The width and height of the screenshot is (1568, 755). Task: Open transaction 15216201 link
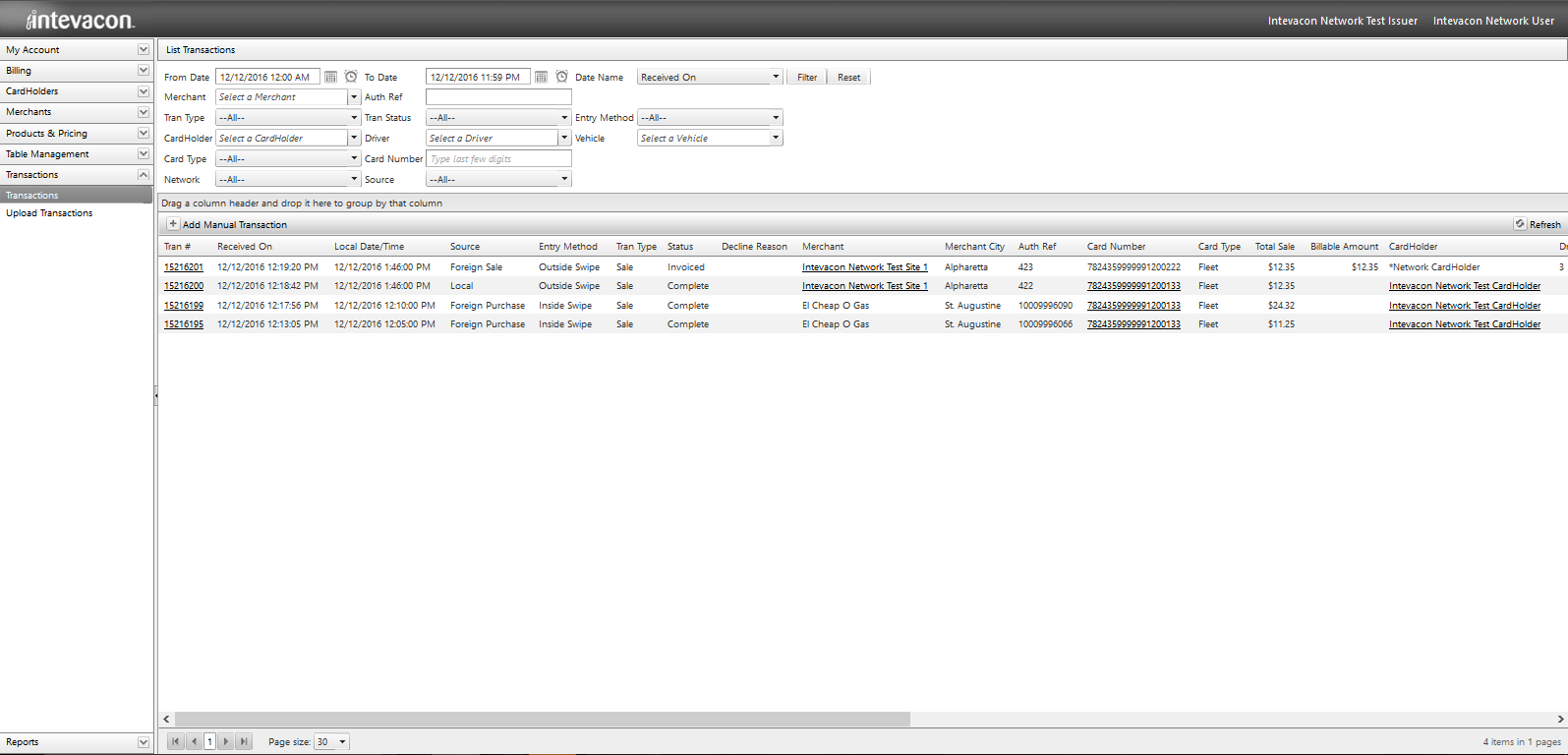184,267
